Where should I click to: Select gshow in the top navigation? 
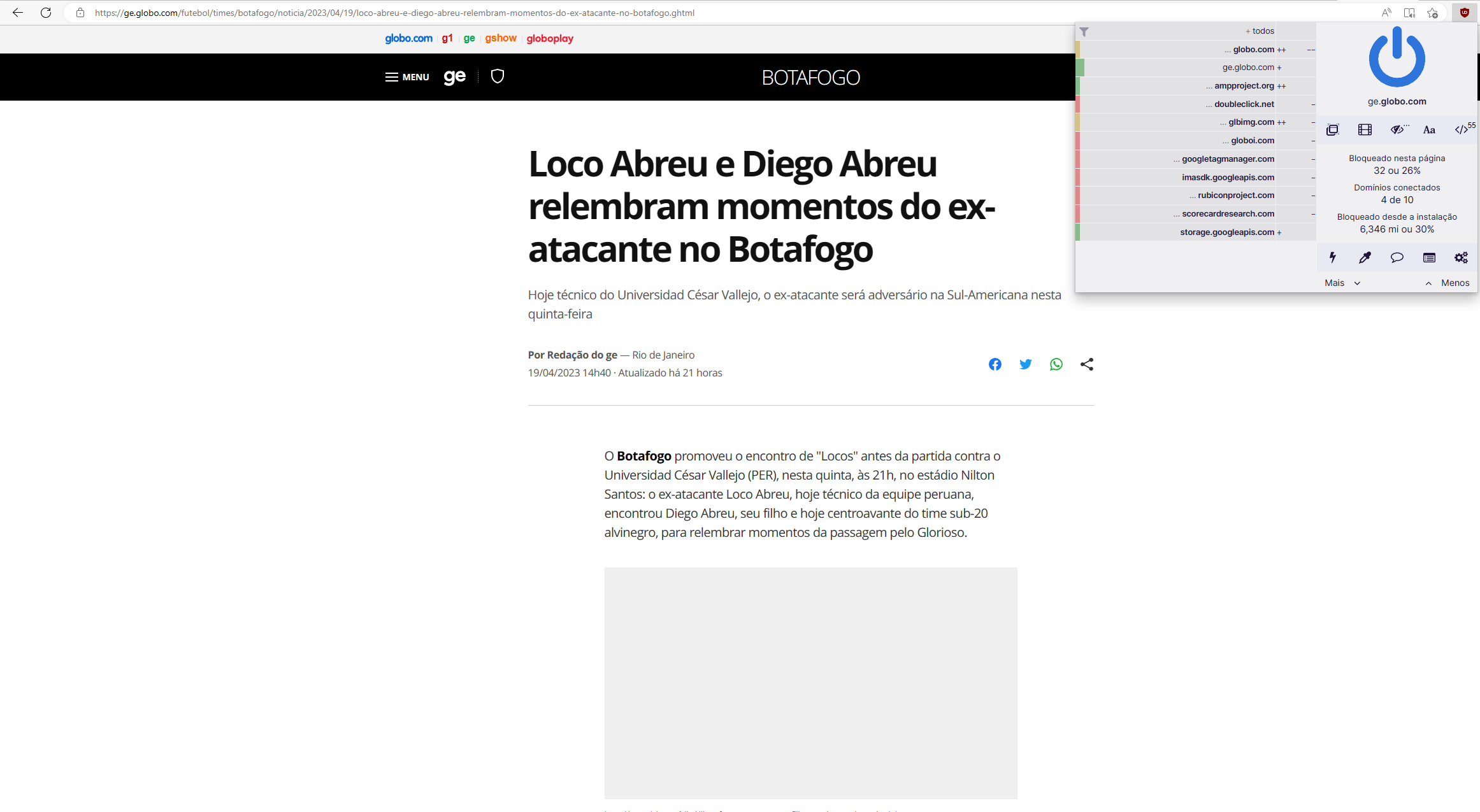(x=501, y=38)
